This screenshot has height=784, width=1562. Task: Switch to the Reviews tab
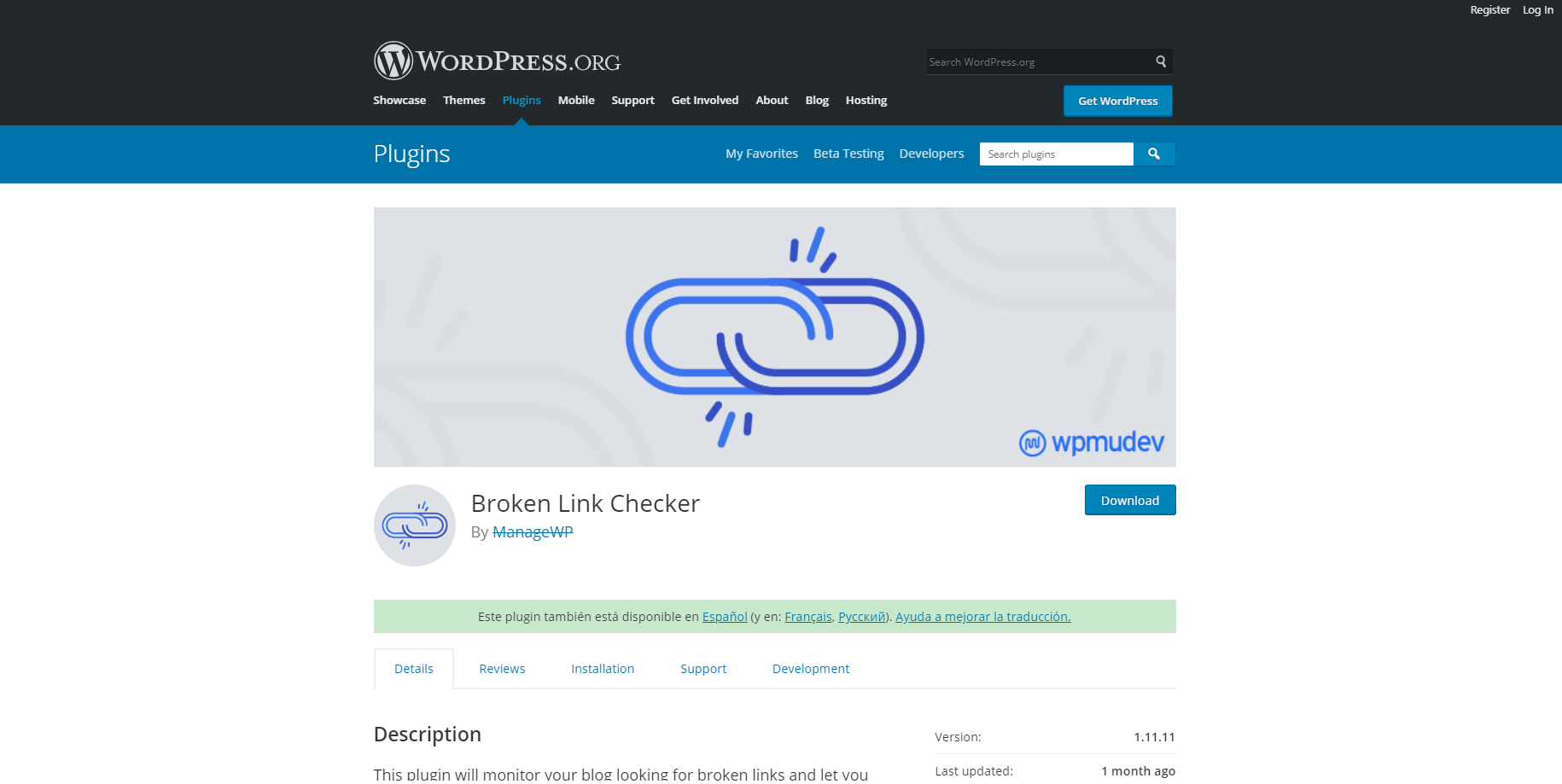click(502, 669)
